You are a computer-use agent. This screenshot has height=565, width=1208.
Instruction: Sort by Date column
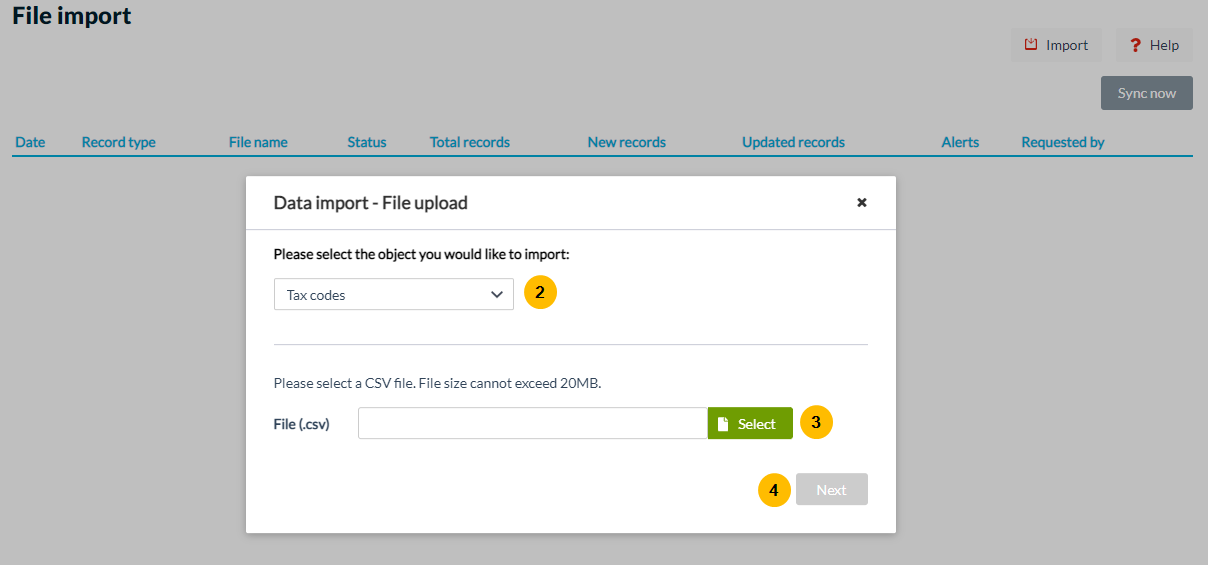click(x=30, y=142)
